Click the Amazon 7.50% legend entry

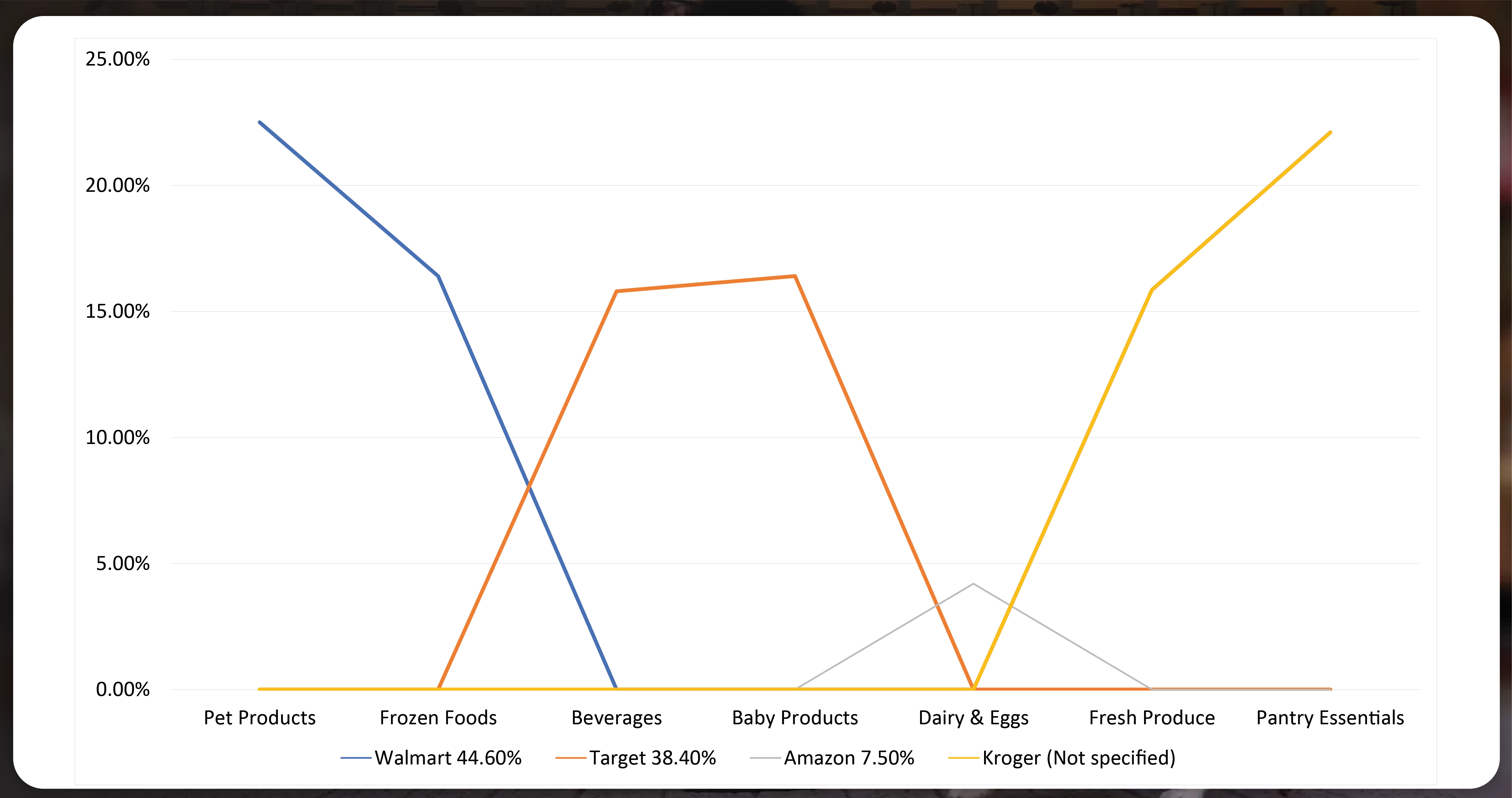click(832, 758)
